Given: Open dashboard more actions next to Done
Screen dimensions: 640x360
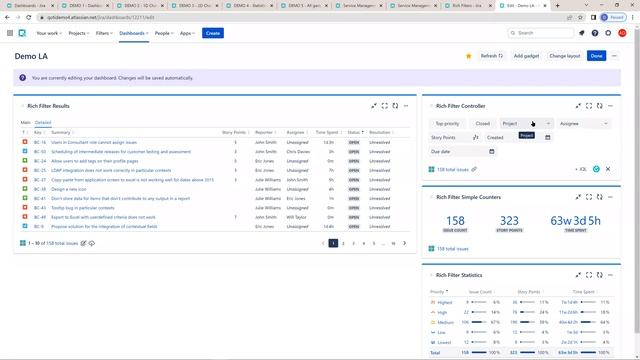Looking at the screenshot, I should [614, 56].
